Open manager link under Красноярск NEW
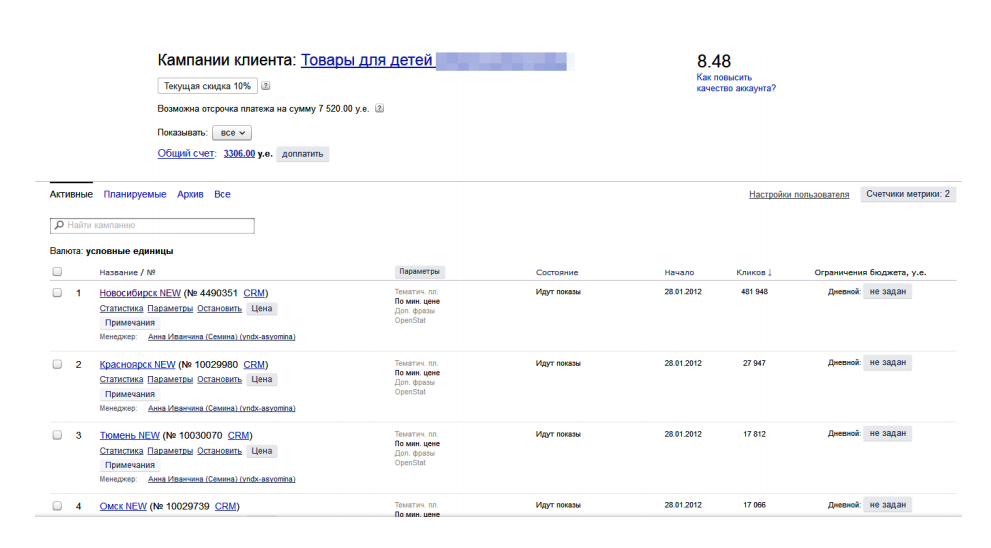 coord(221,408)
